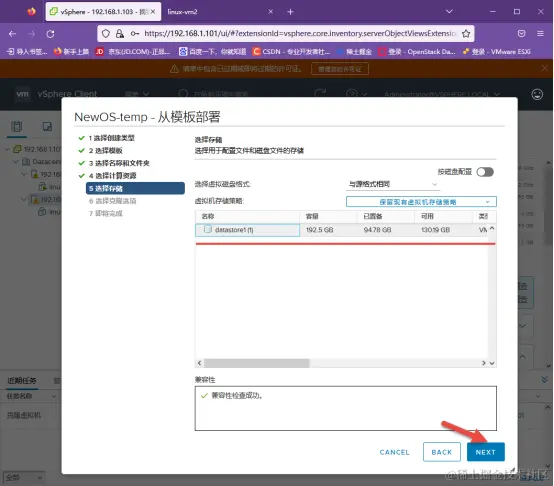Open the list all tabs dropdown

pos(449,12)
